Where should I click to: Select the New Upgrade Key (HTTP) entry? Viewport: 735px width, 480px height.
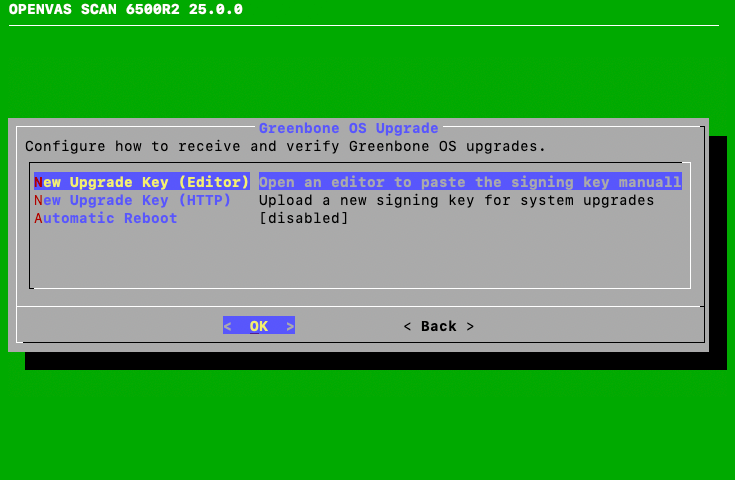click(133, 200)
